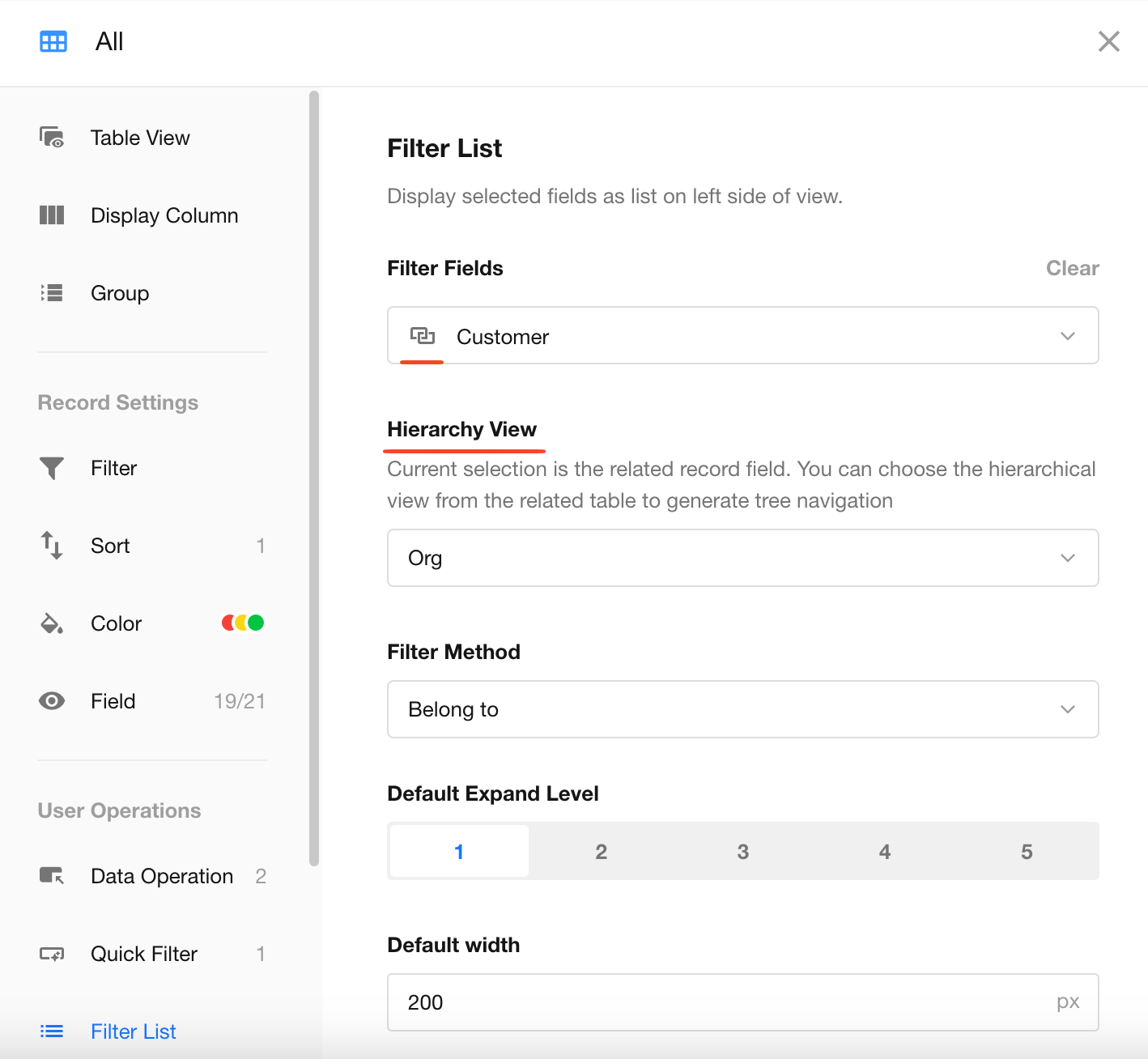The height and width of the screenshot is (1059, 1148).
Task: Go to Quick Filter settings
Action: point(144,954)
